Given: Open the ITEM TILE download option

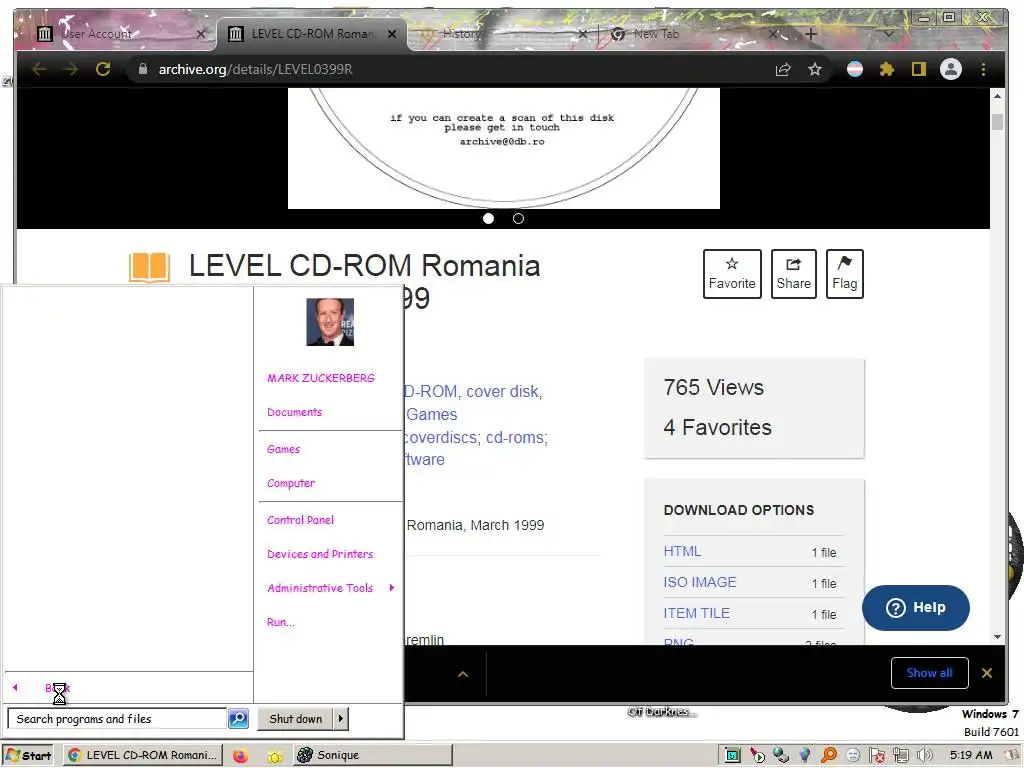Looking at the screenshot, I should (x=696, y=613).
